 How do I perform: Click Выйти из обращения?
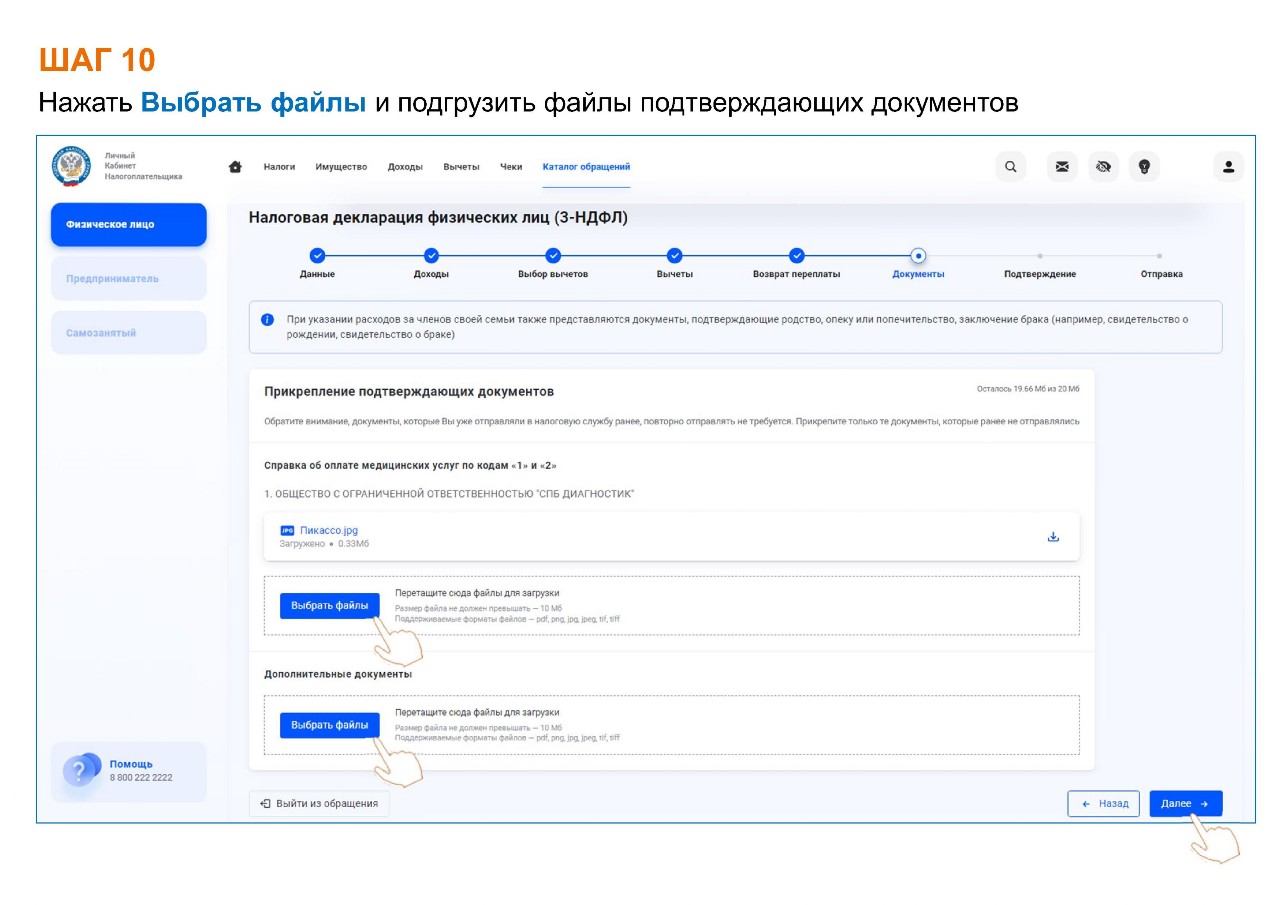(319, 804)
